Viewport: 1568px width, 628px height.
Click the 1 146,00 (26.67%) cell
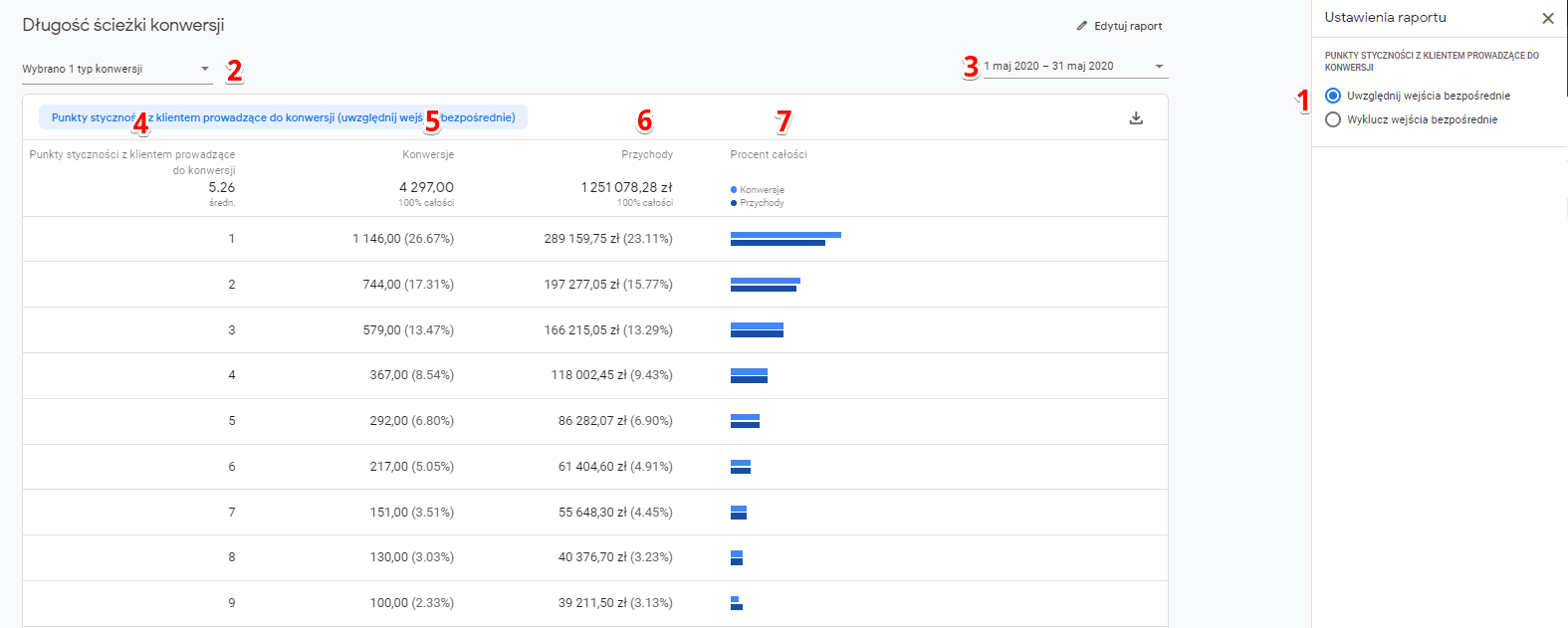(403, 239)
